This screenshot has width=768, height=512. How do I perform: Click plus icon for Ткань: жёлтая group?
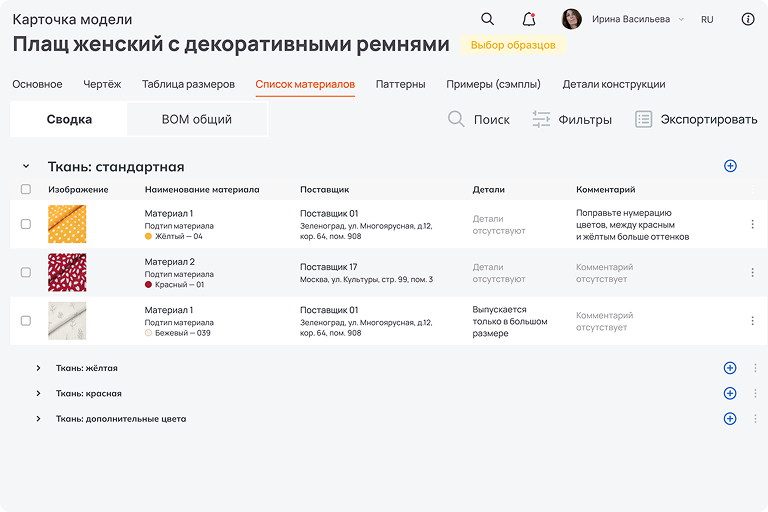(x=730, y=368)
